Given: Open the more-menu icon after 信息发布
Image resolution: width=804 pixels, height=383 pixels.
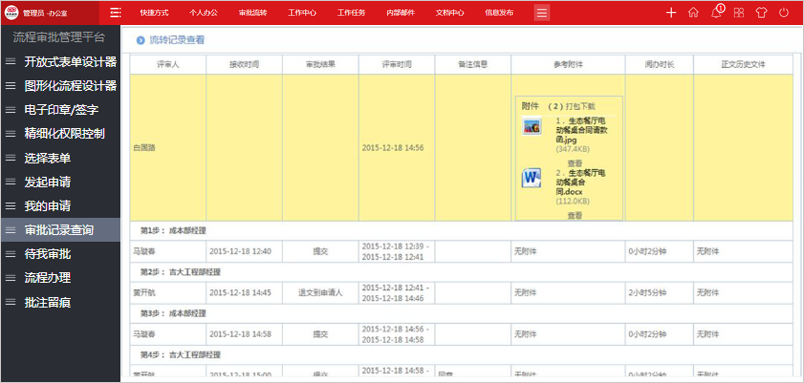Looking at the screenshot, I should [542, 13].
